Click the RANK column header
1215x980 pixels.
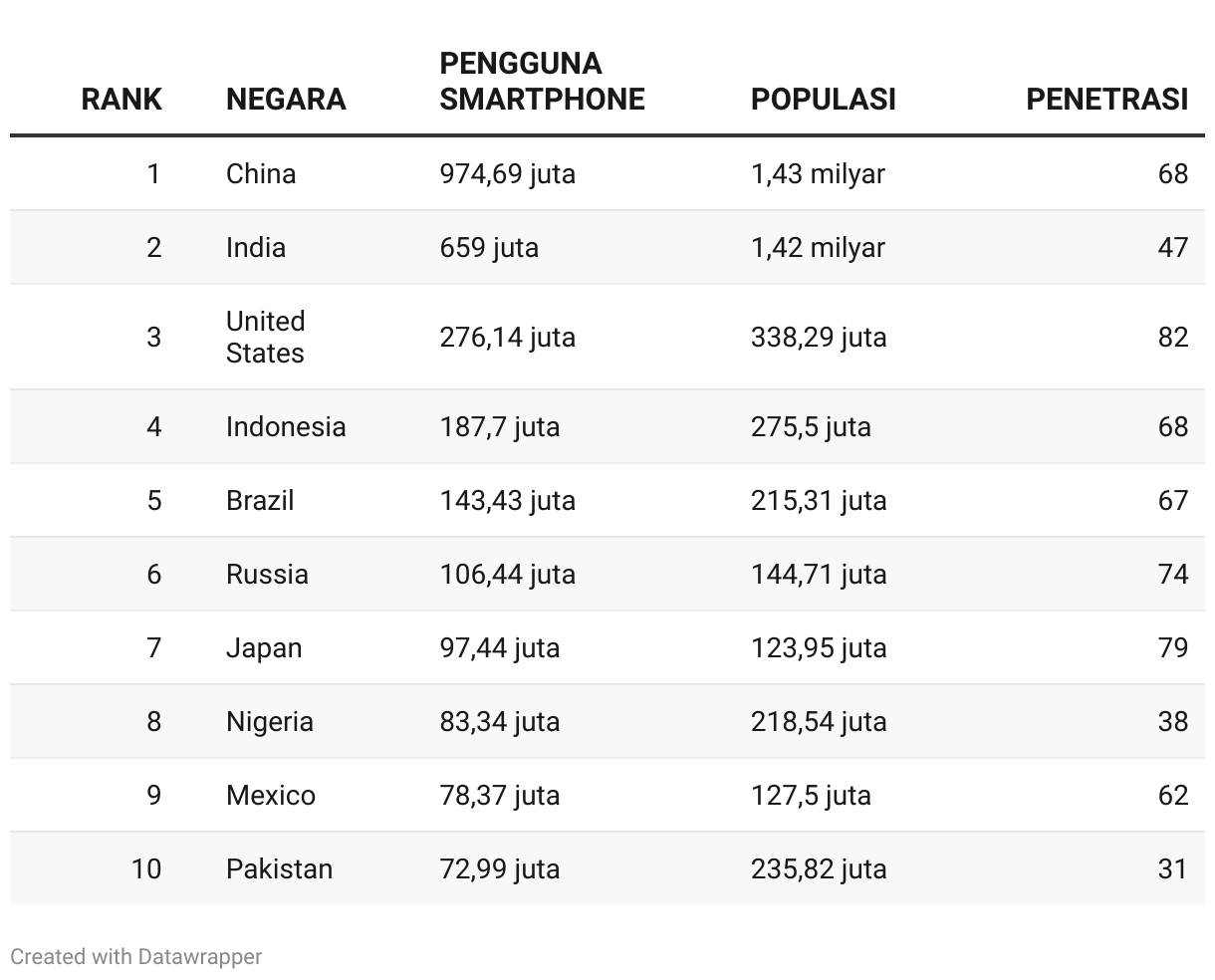[x=121, y=99]
